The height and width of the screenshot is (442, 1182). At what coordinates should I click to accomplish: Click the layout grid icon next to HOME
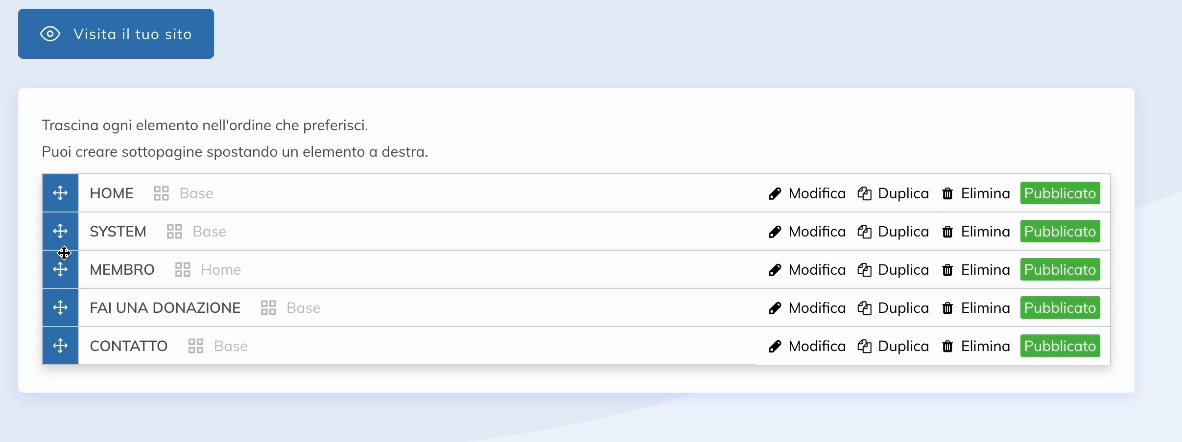point(161,193)
